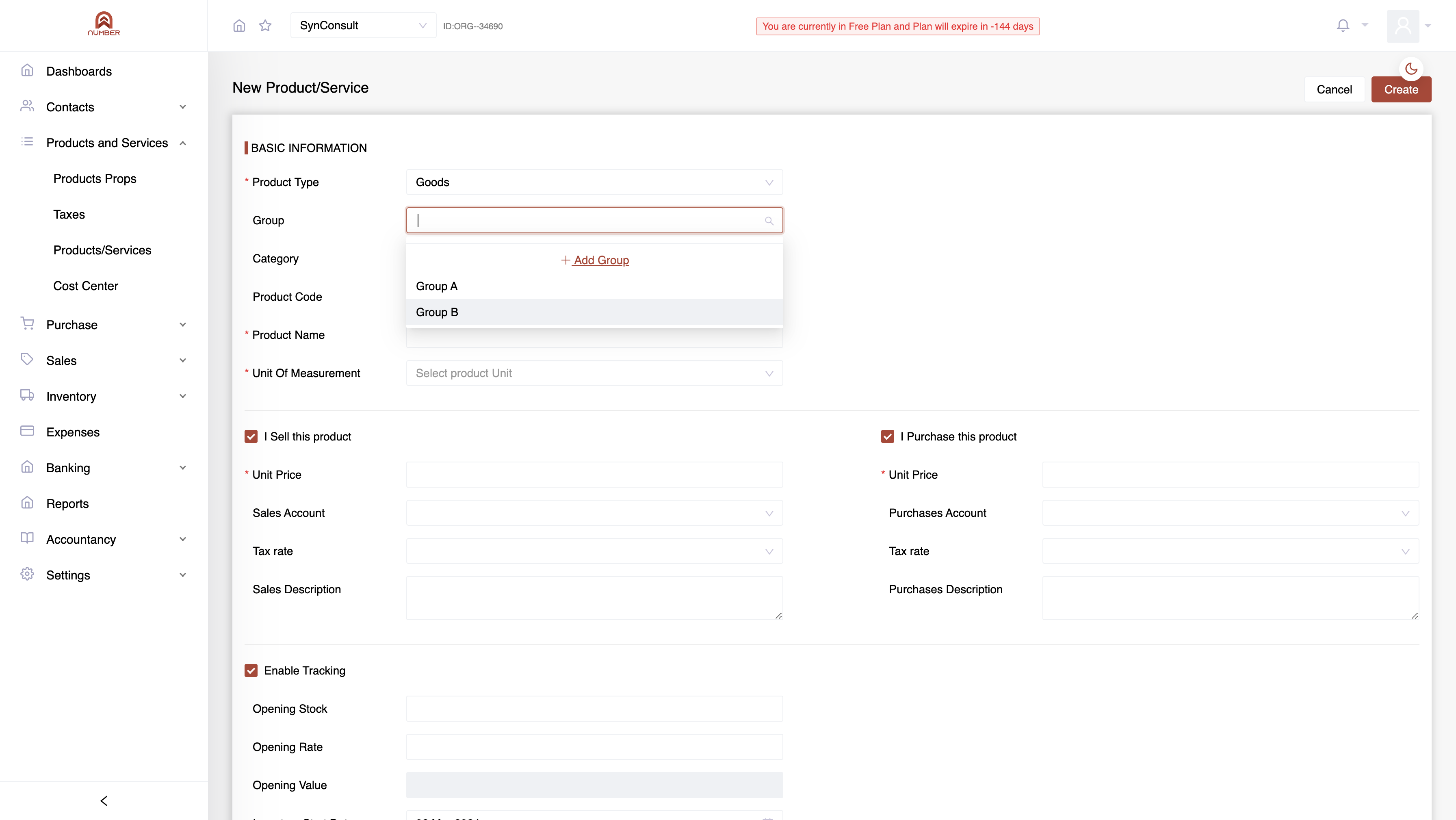Open Products Props submenu item

(95, 178)
